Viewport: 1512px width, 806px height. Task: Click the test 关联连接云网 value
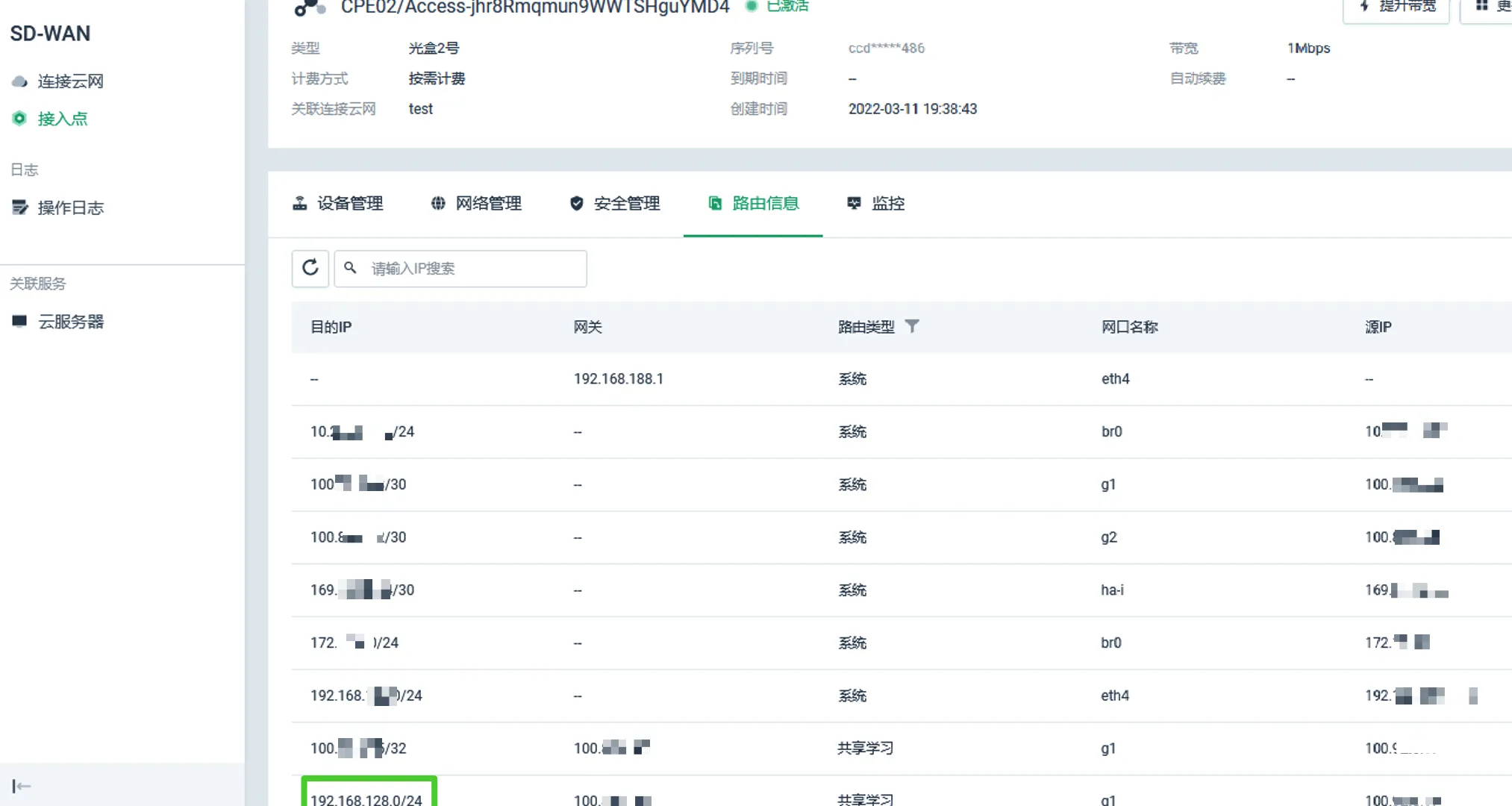point(421,109)
